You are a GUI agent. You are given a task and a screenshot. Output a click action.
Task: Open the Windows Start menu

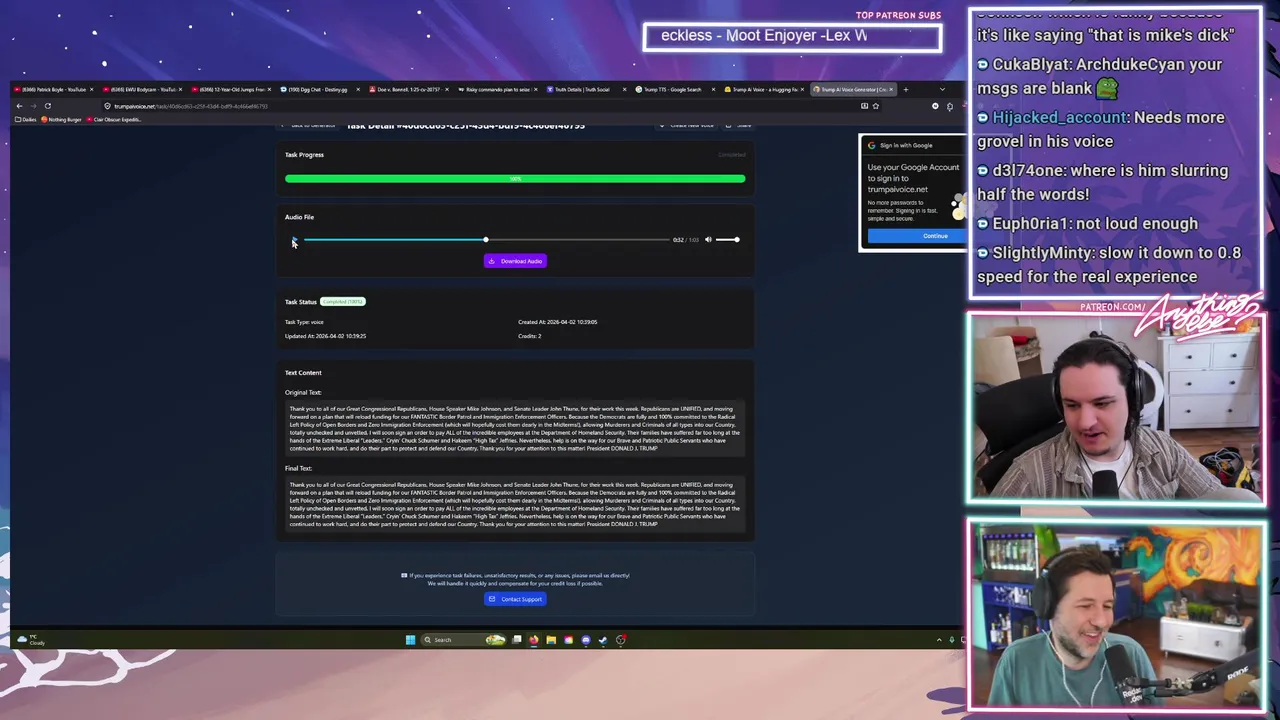point(410,640)
